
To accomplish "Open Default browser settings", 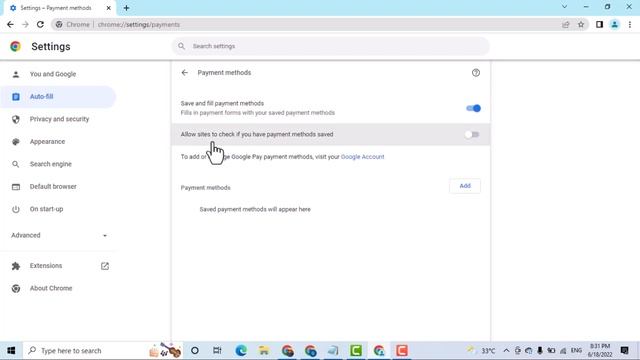I will click(x=53, y=187).
